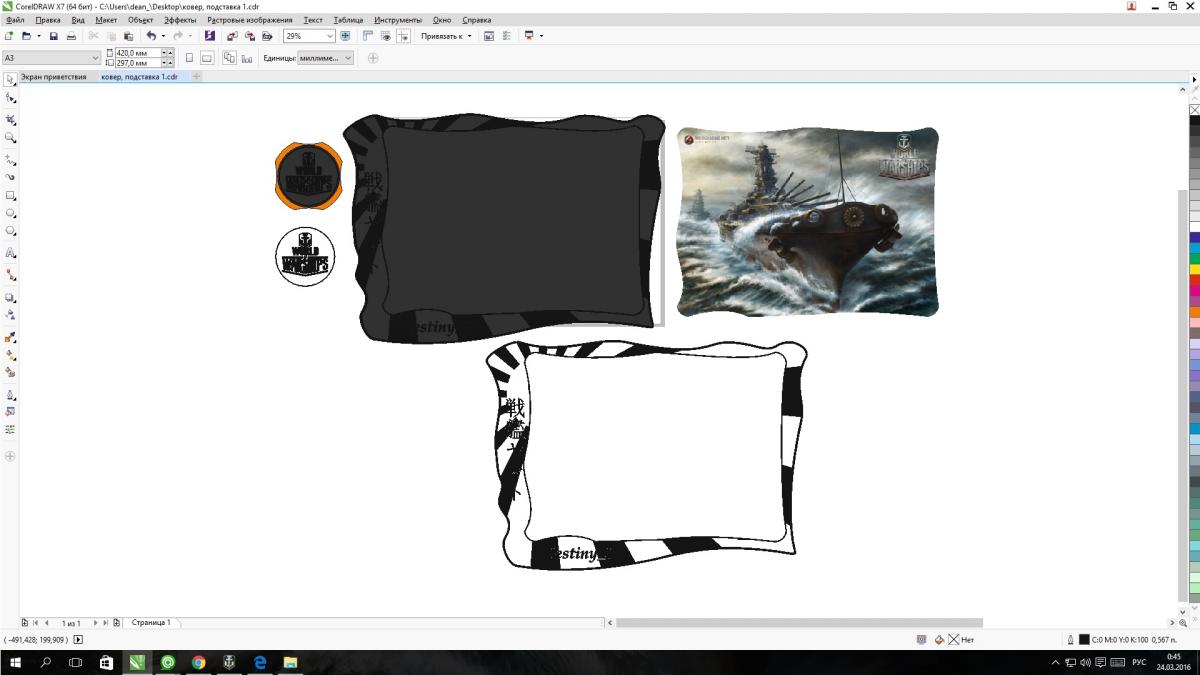The width and height of the screenshot is (1200, 675).
Task: Choose the Artistic Media tool
Action: (x=10, y=177)
